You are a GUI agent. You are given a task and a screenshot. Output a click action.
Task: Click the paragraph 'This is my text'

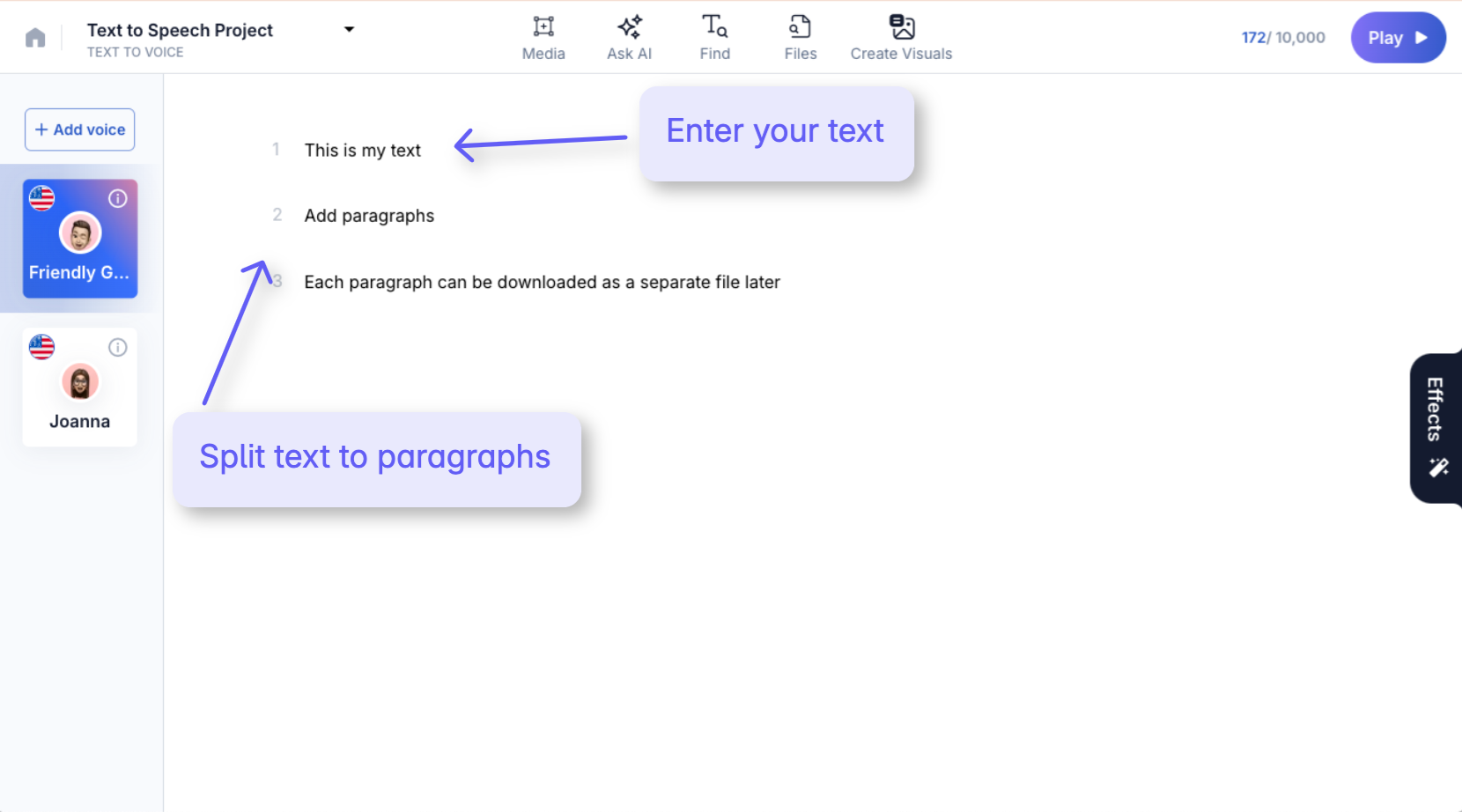point(363,151)
